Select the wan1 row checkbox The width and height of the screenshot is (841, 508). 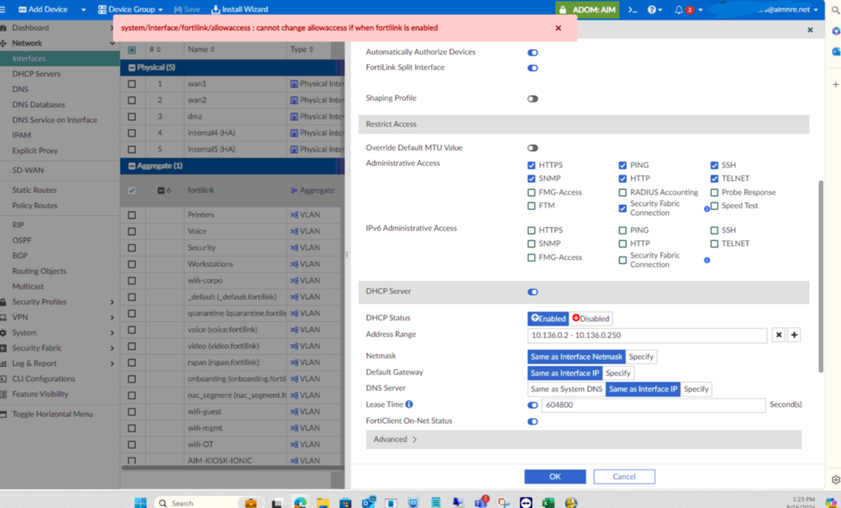click(132, 84)
